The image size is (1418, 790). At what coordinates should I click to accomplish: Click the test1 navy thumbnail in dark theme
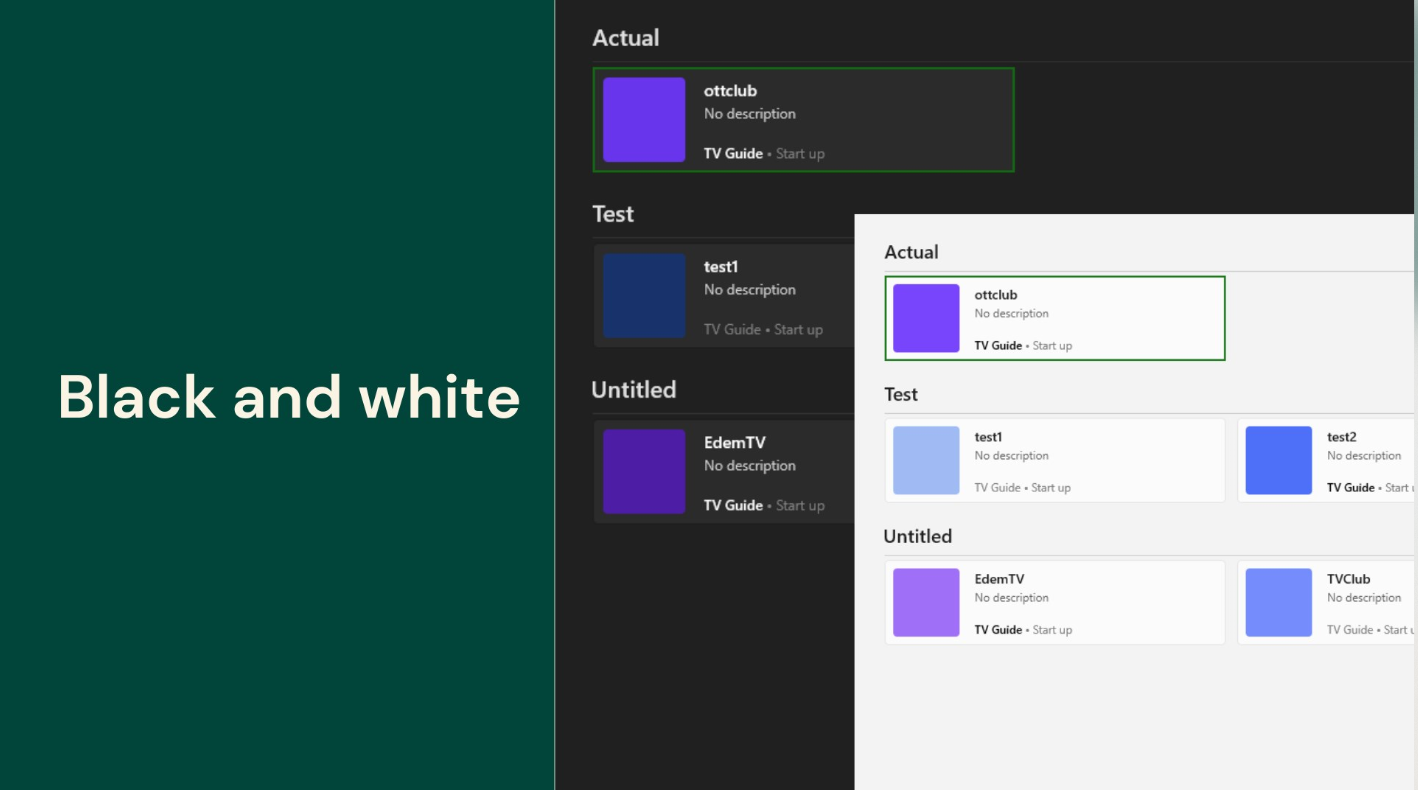pyautogui.click(x=644, y=296)
